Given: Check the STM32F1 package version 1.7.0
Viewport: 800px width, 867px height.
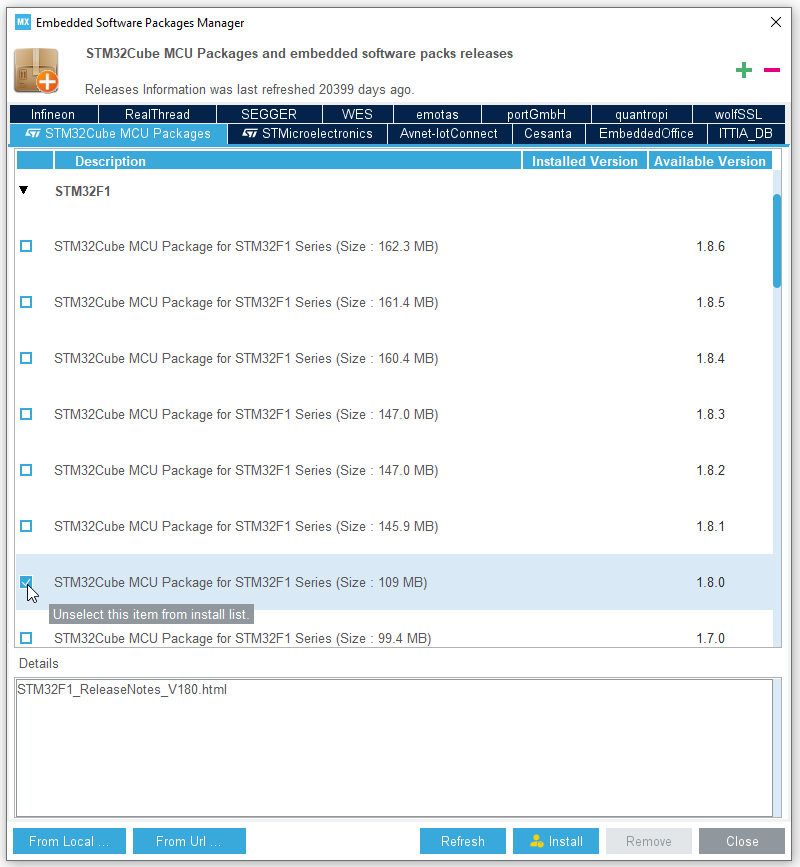Looking at the screenshot, I should coord(26,638).
